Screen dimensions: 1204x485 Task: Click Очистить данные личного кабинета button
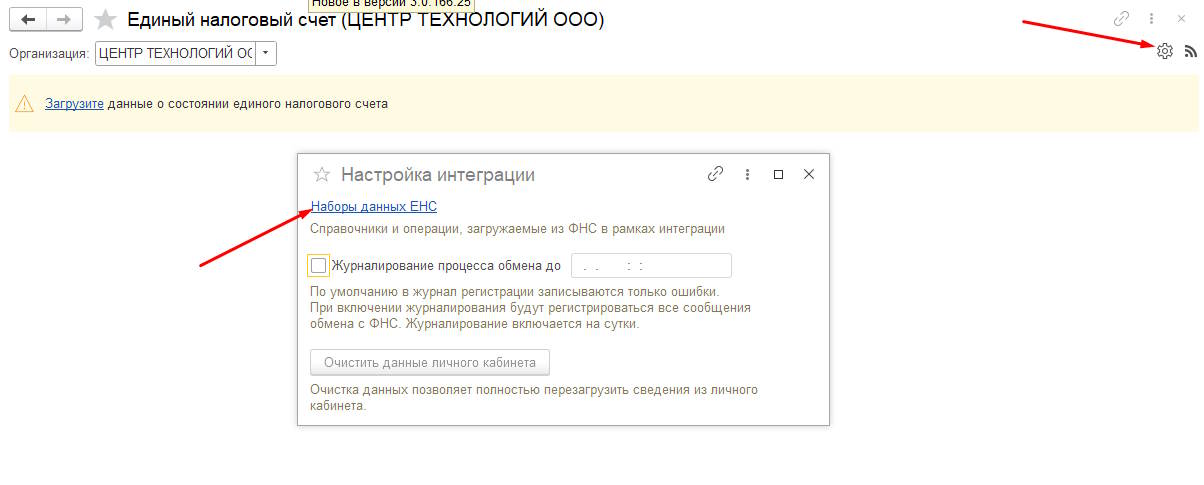(430, 362)
